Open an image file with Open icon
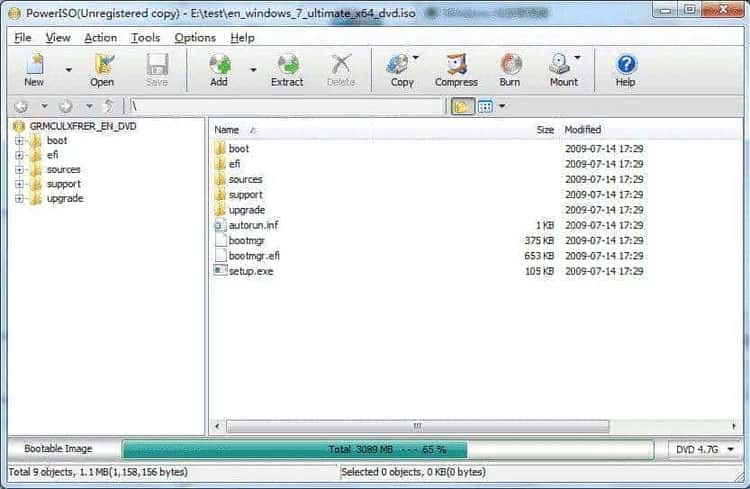 102,70
